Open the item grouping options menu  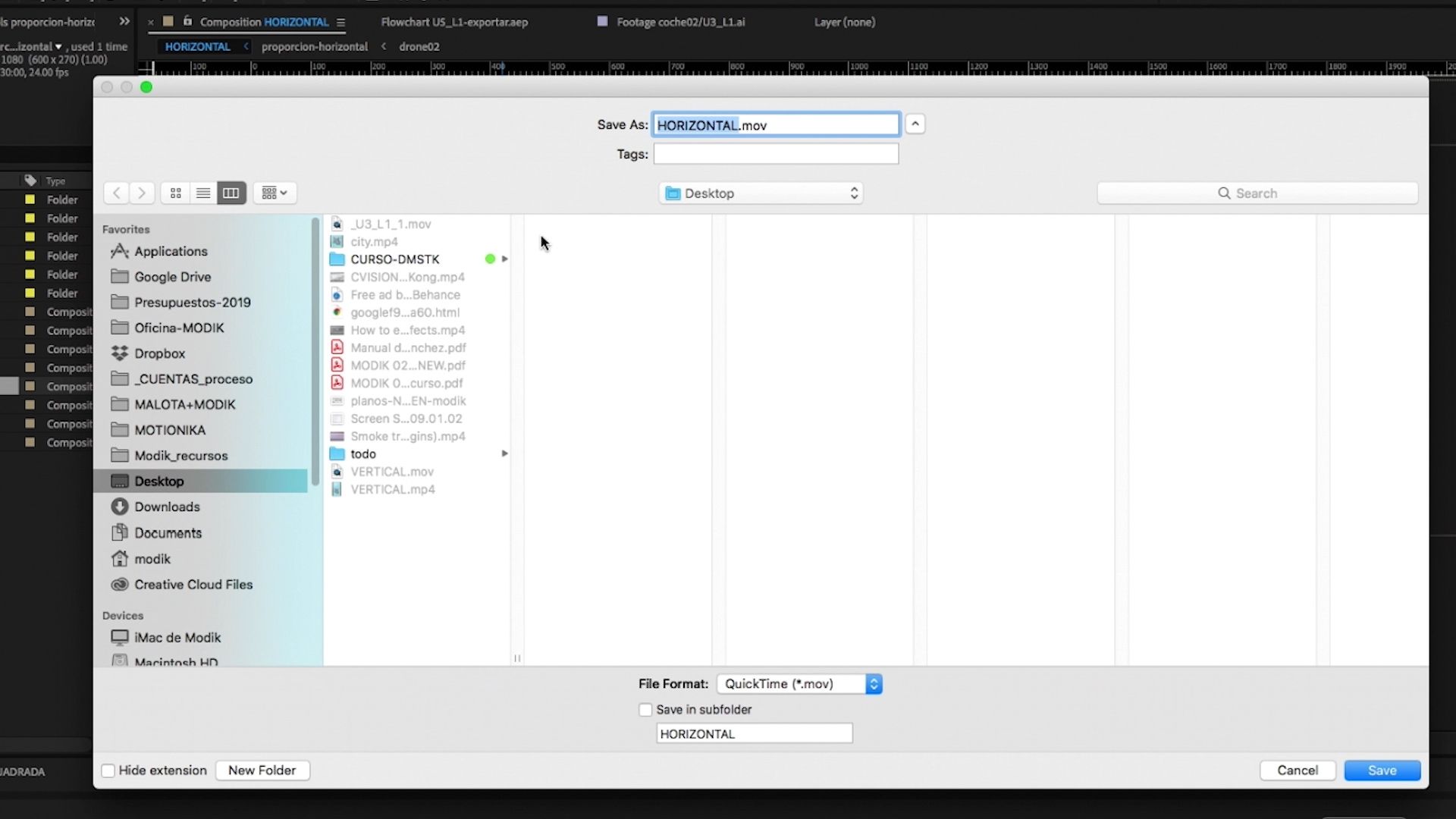click(275, 193)
